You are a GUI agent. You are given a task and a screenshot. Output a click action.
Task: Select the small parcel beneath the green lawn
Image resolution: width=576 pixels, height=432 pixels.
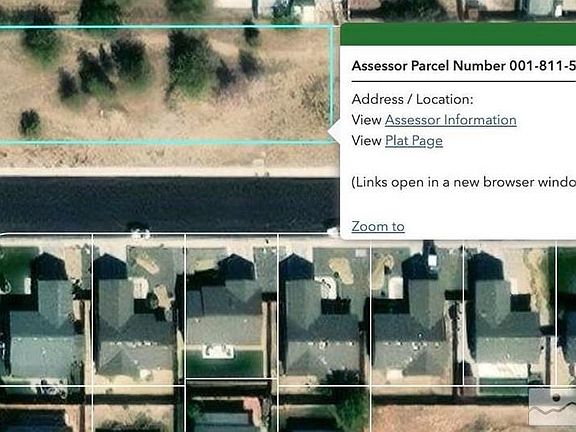231,405
